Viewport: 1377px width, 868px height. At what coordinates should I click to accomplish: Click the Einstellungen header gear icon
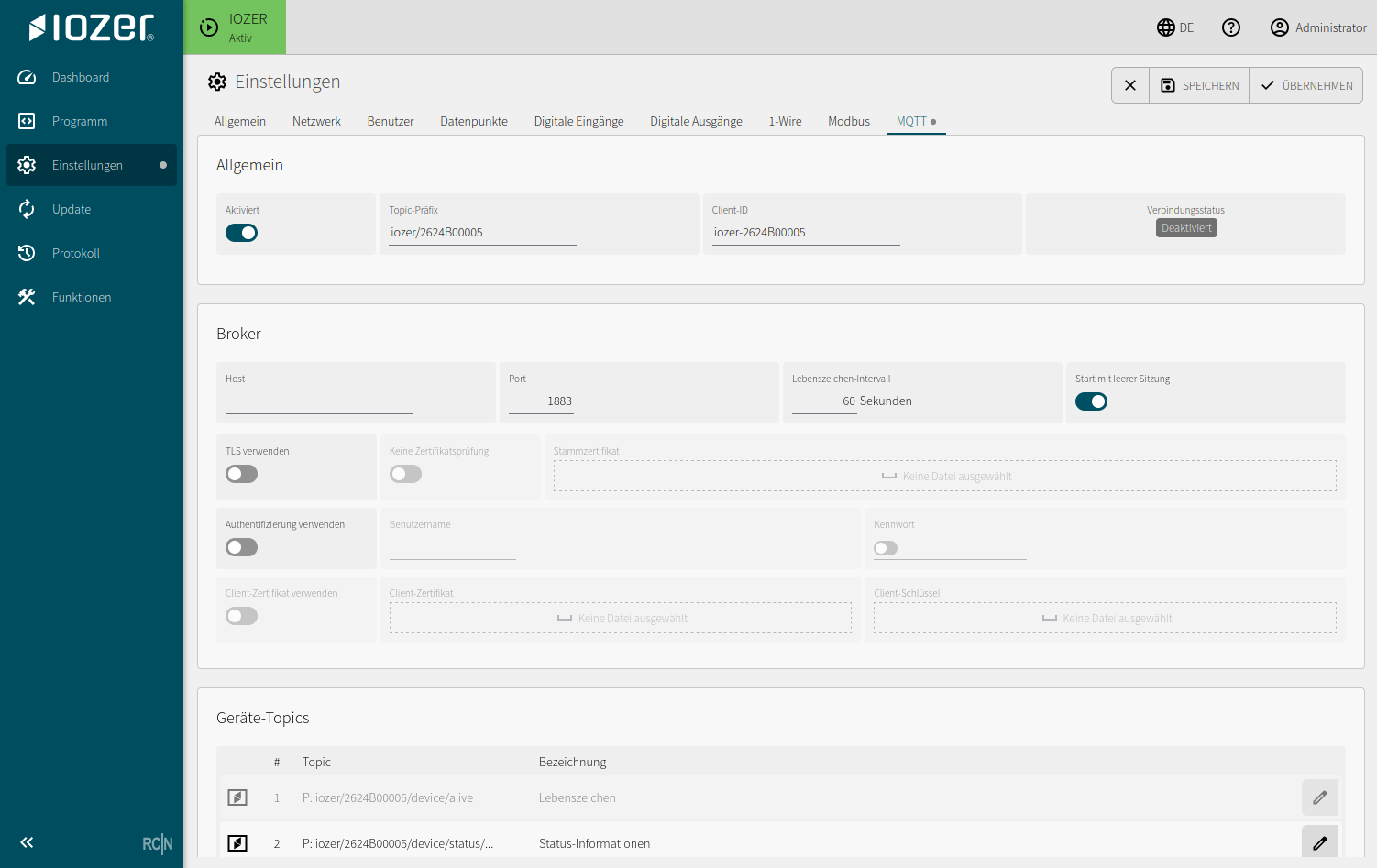pyautogui.click(x=217, y=82)
